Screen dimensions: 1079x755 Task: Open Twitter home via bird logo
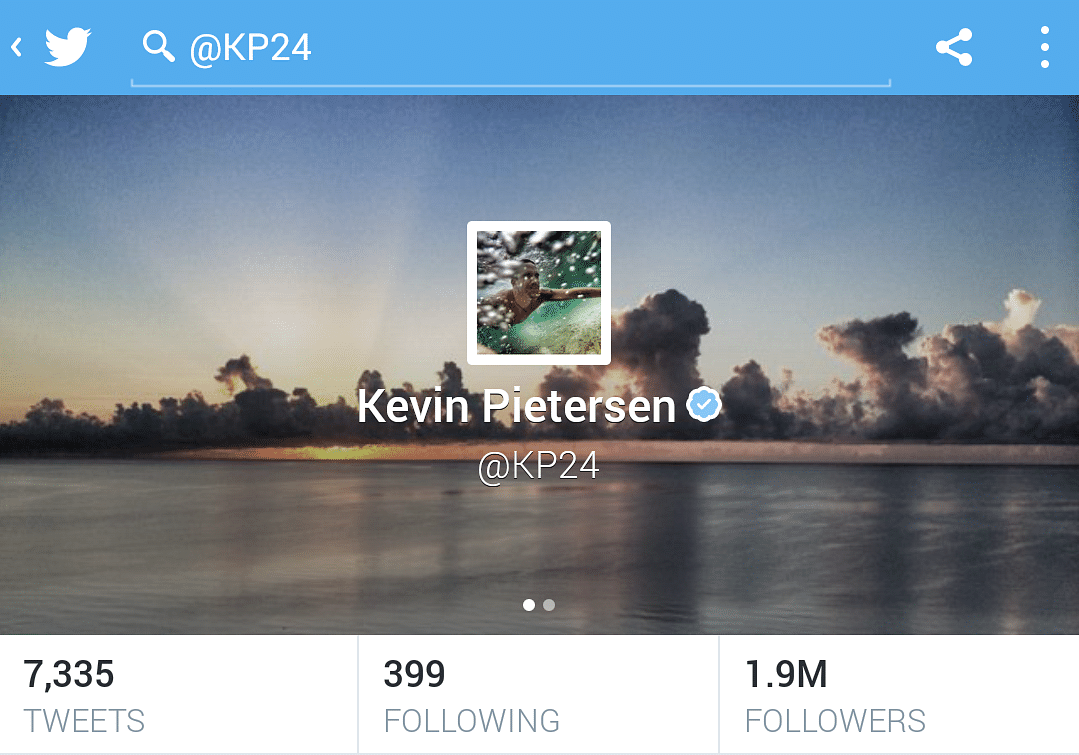(x=67, y=47)
